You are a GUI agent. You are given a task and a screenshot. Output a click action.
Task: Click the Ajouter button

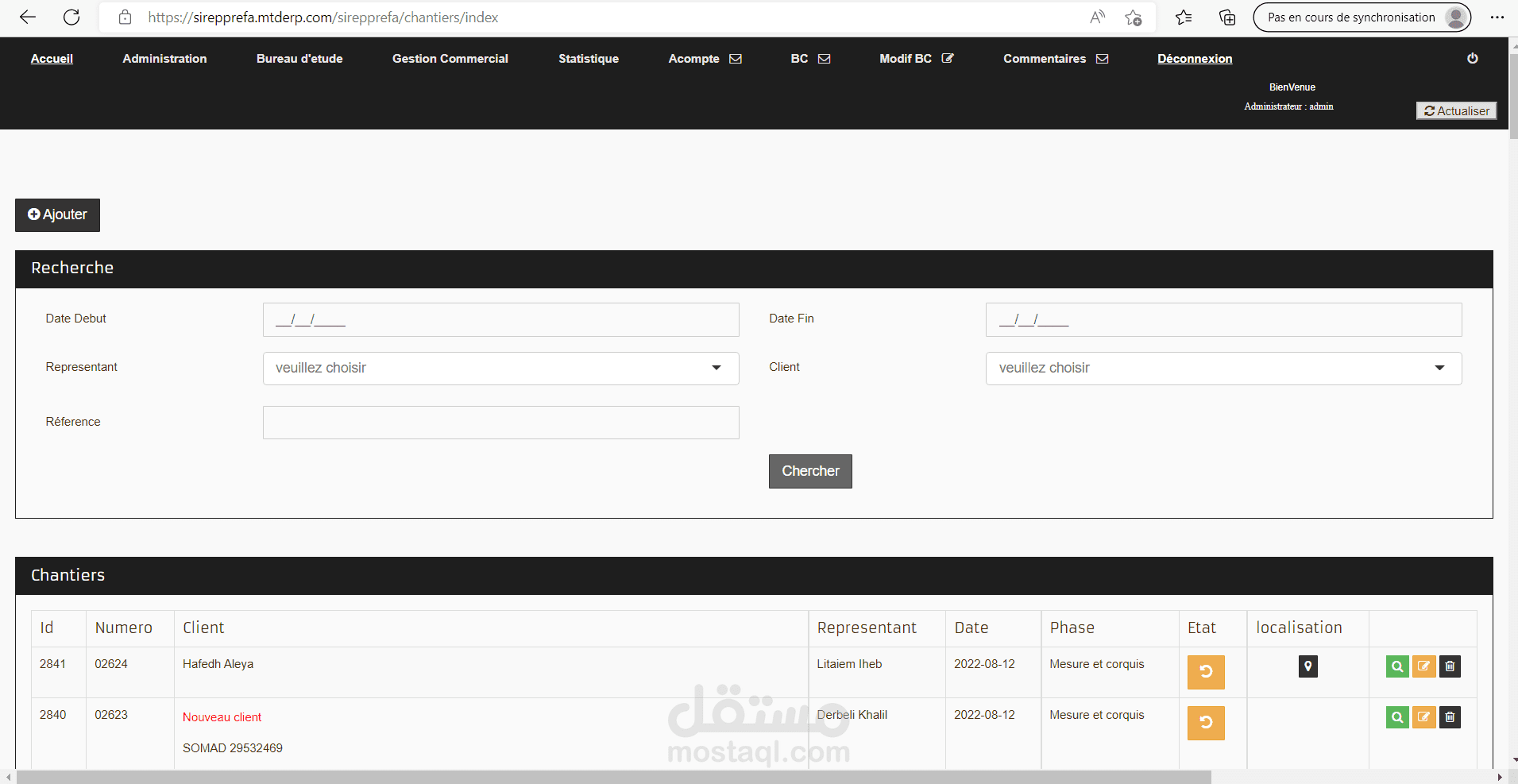pyautogui.click(x=57, y=215)
